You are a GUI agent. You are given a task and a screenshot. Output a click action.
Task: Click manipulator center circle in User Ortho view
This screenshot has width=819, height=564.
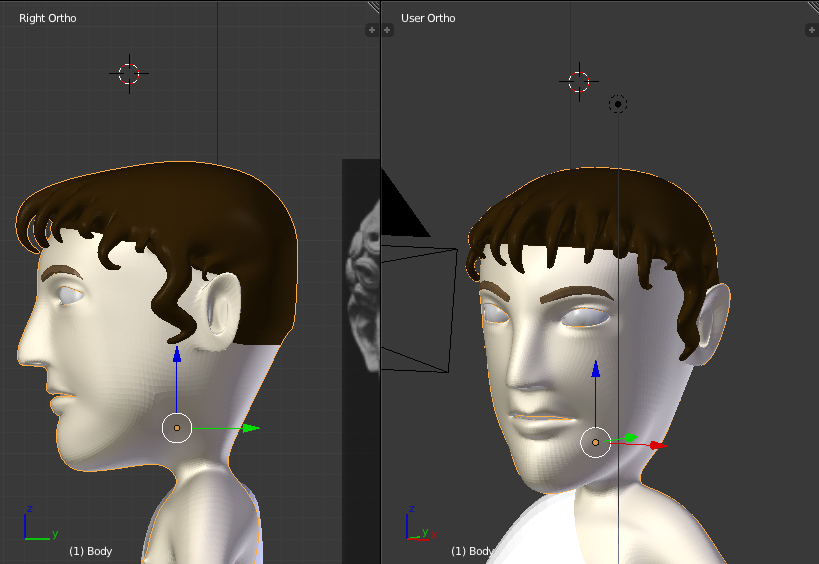coord(595,441)
